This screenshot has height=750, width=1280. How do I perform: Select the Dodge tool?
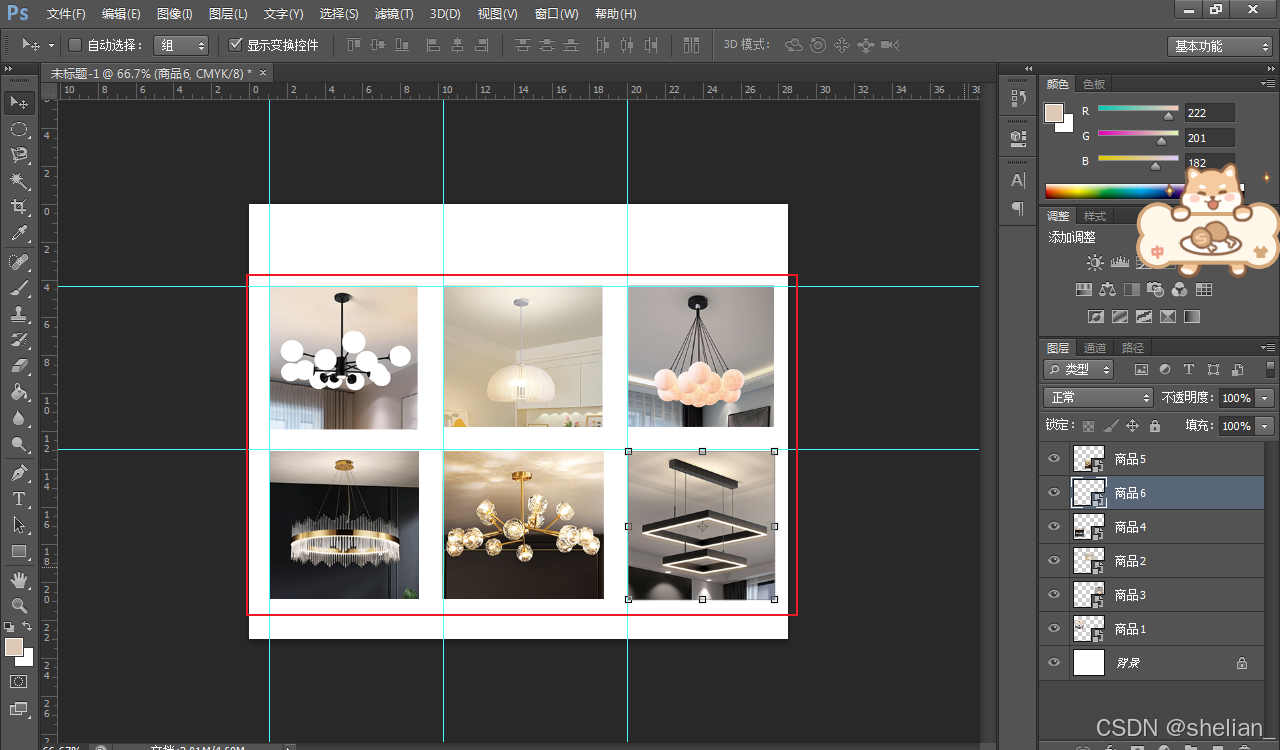(19, 445)
